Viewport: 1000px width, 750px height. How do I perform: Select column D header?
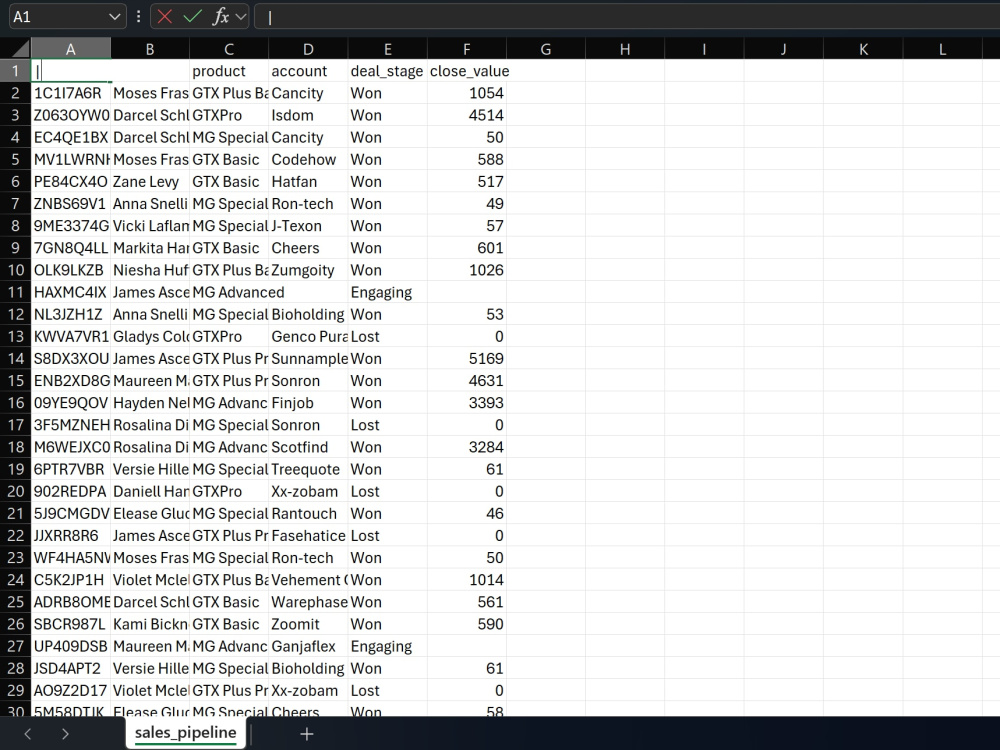308,49
